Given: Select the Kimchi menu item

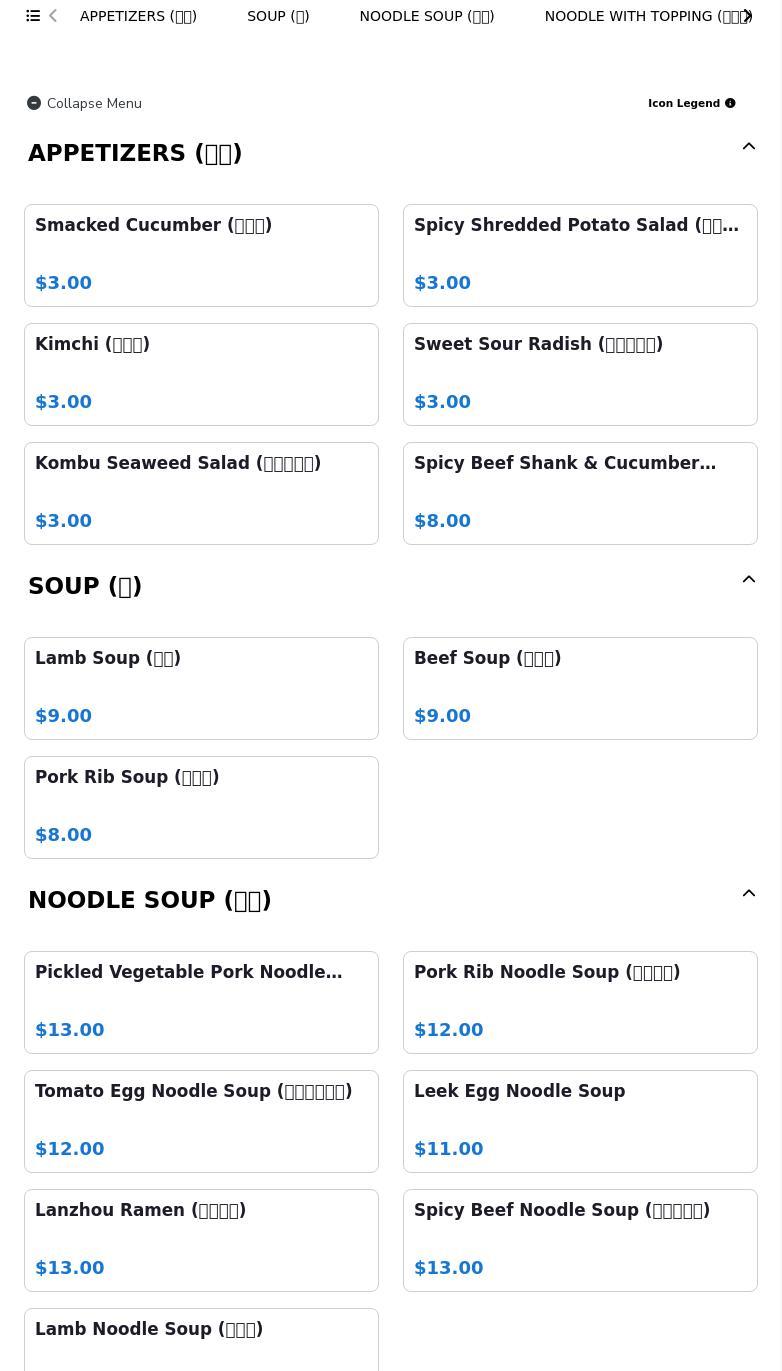Looking at the screenshot, I should click(x=201, y=374).
